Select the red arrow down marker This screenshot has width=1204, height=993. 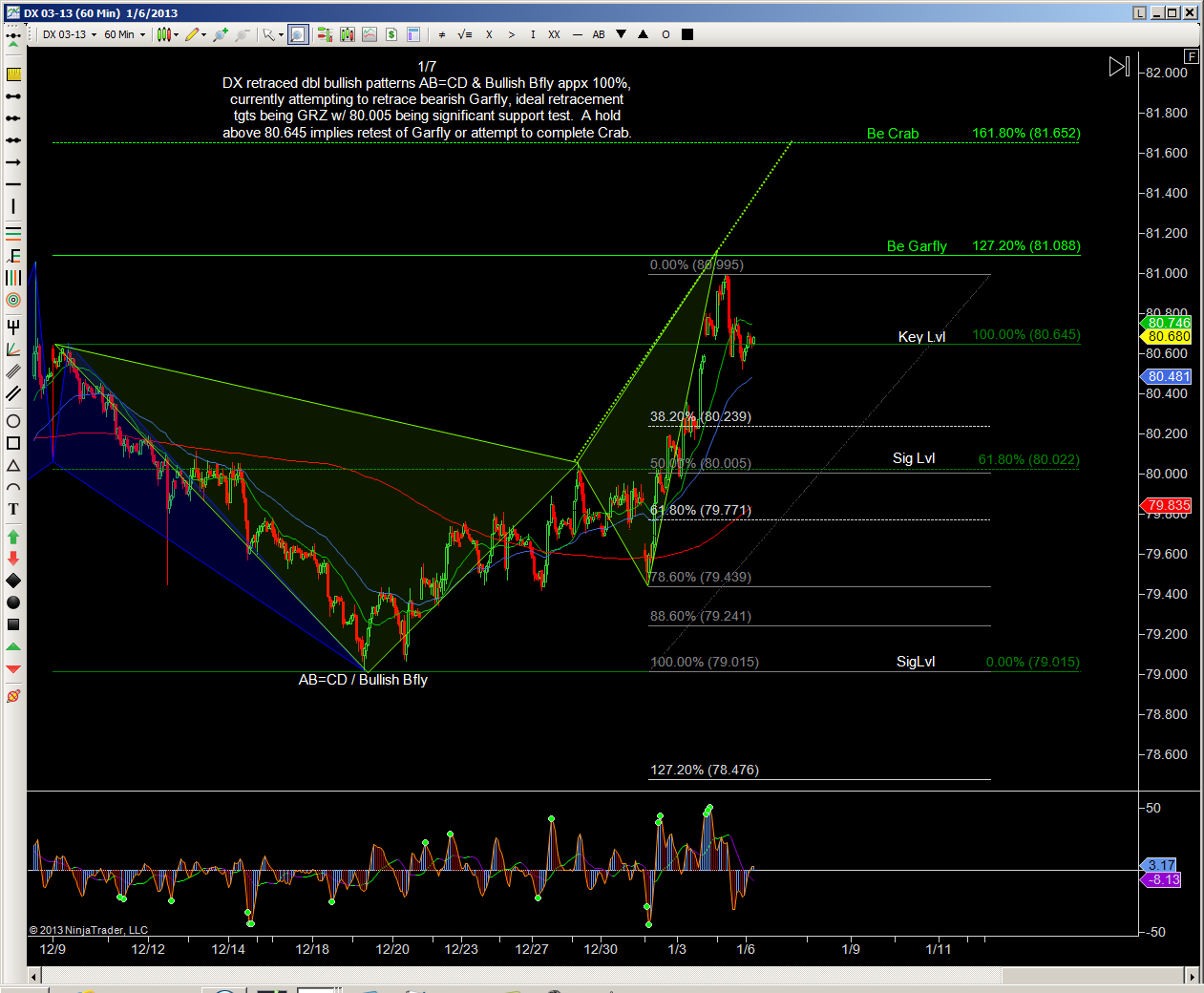[x=13, y=558]
